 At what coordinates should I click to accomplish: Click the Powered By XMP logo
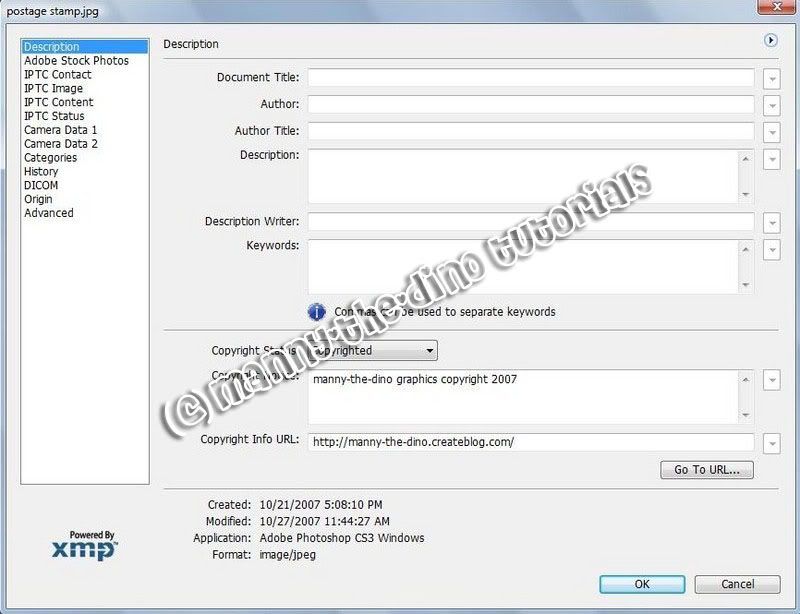[85, 545]
